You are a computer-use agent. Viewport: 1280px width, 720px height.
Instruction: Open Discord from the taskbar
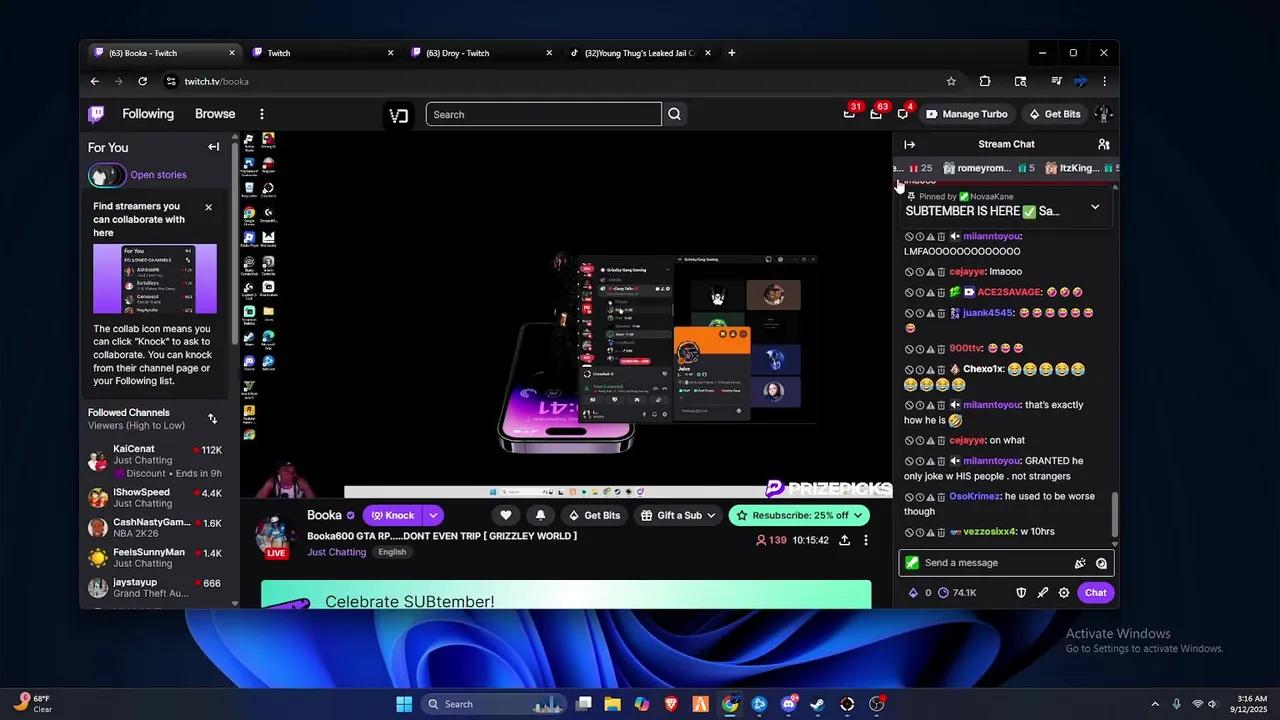click(789, 704)
